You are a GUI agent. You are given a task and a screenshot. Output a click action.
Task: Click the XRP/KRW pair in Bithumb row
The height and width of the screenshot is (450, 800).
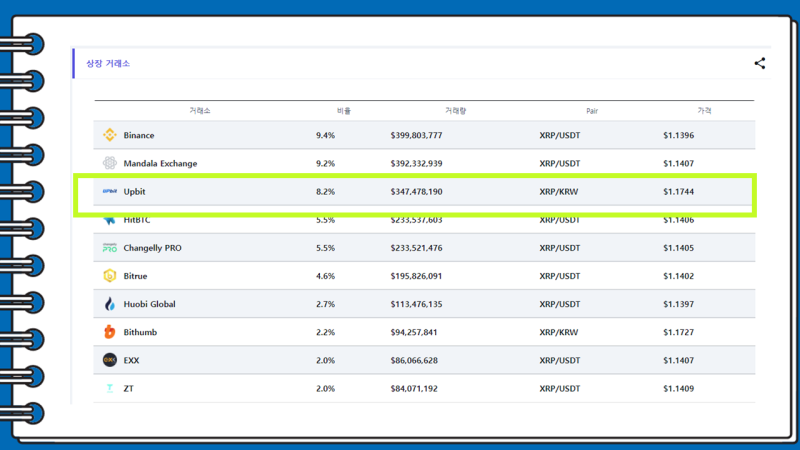coord(559,332)
